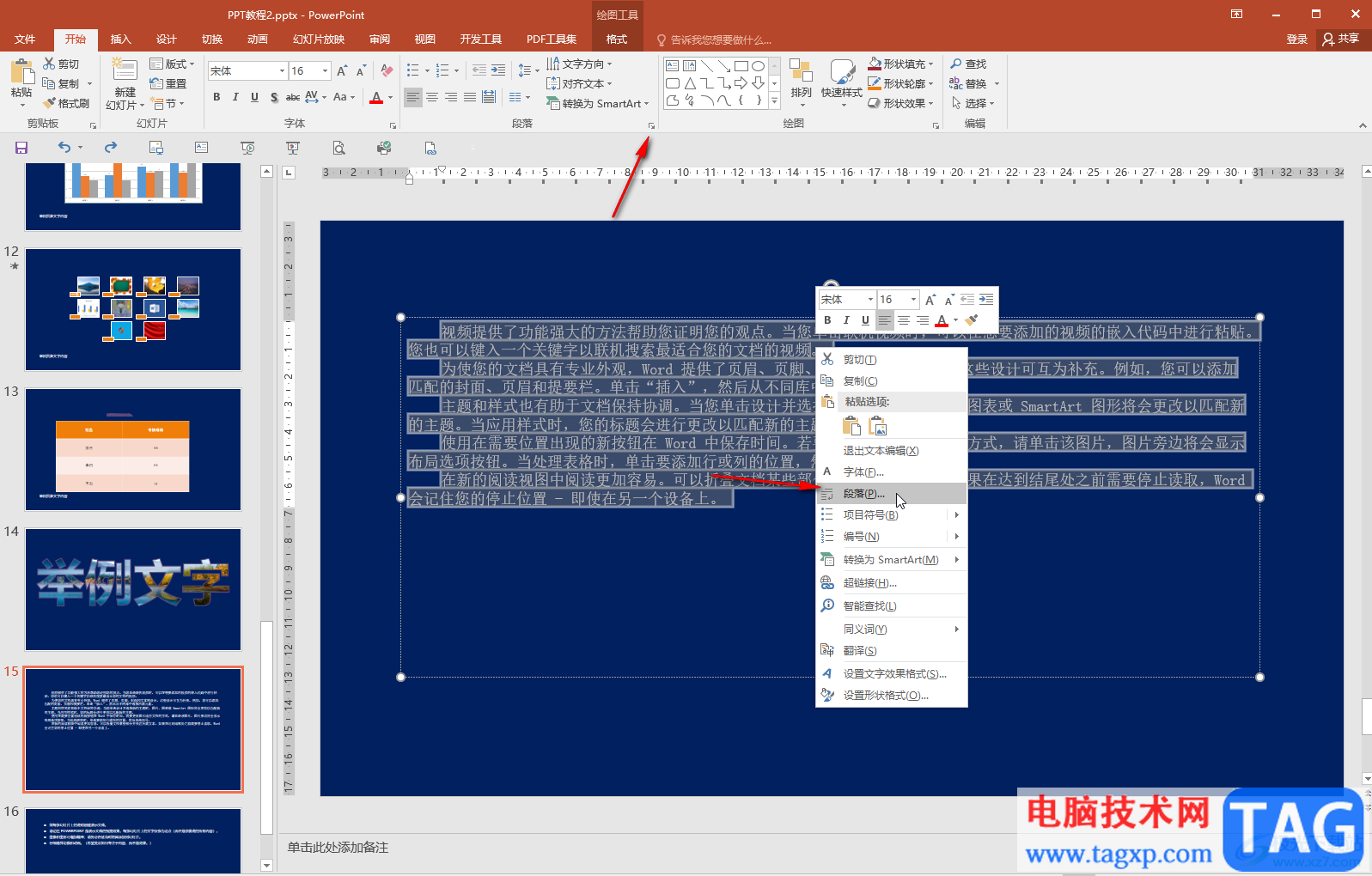Open the 插入 Insert ribbon tab
Screen dimensions: 1372x876
point(120,39)
